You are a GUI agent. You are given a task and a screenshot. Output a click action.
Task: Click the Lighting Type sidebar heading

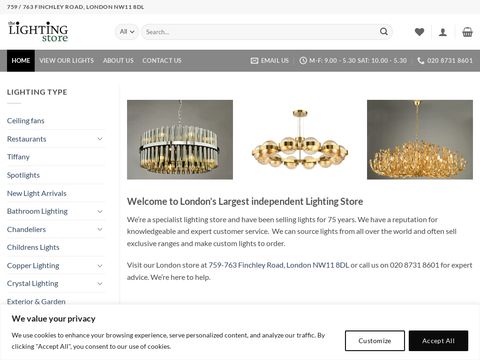(37, 92)
